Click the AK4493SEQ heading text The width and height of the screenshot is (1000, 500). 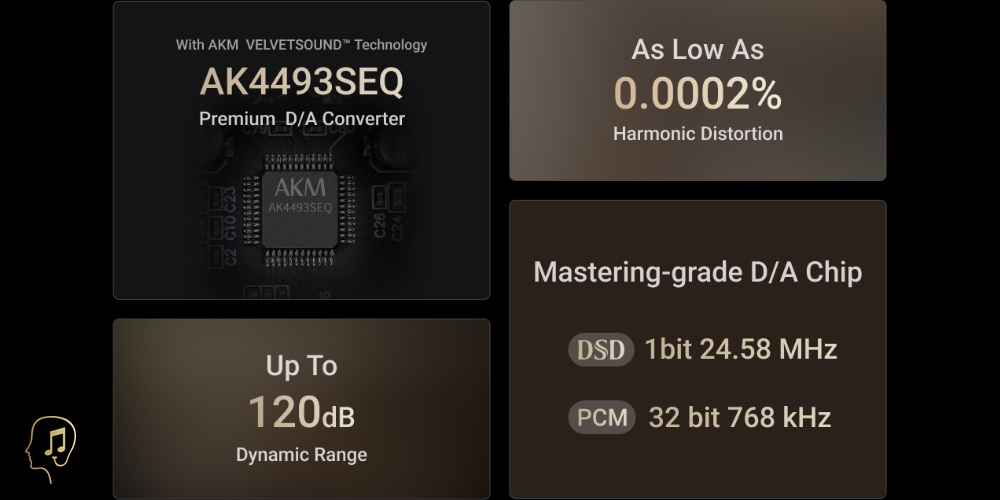click(x=301, y=82)
